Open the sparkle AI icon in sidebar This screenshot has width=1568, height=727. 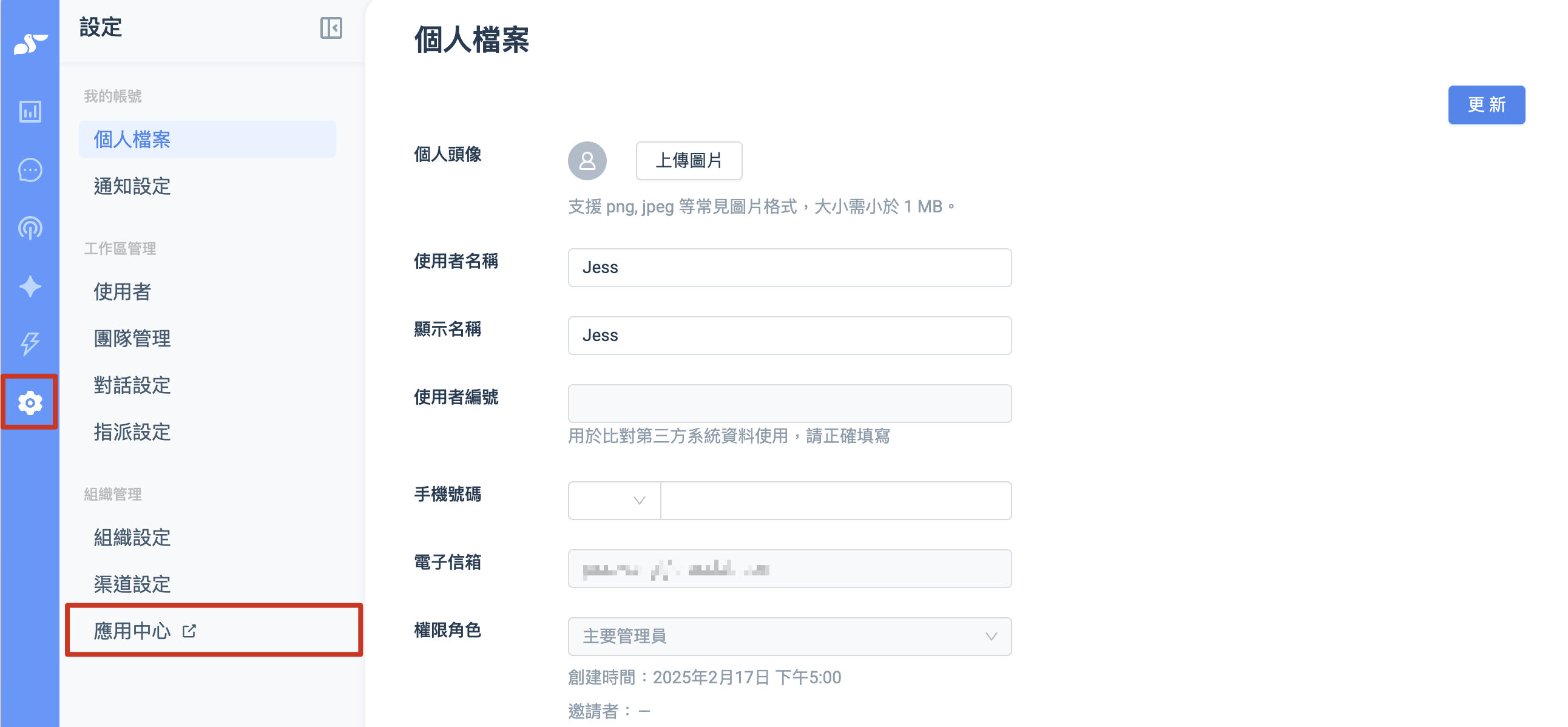30,286
